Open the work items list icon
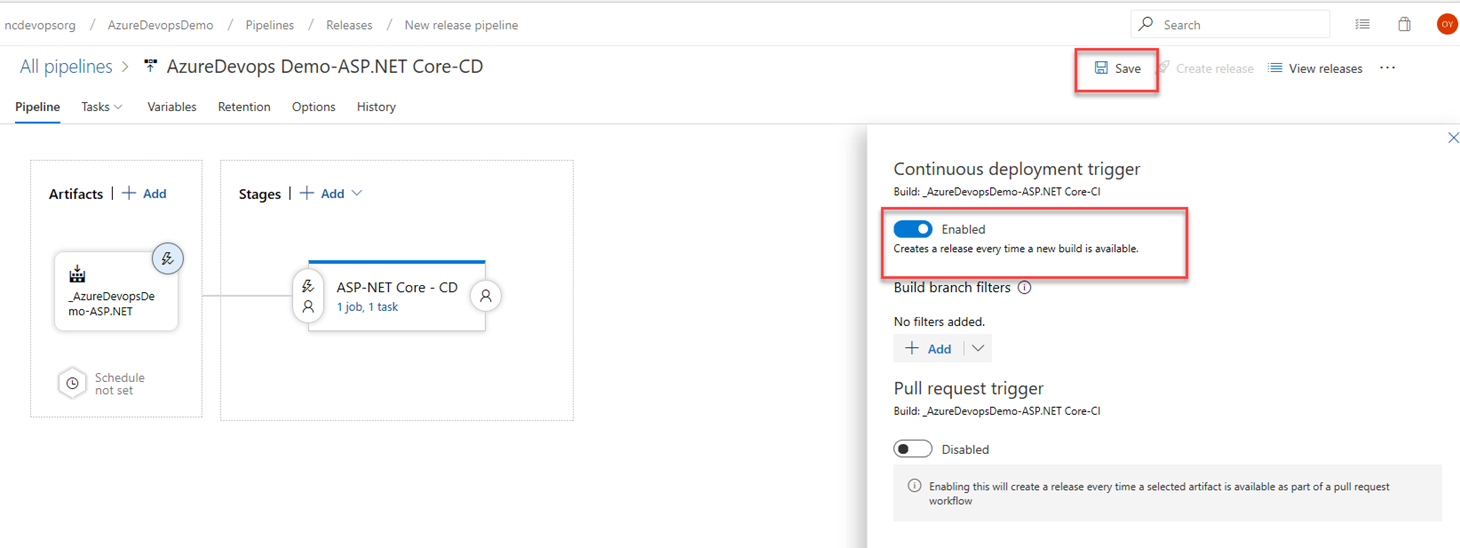Viewport: 1460px width, 548px height. [1362, 24]
